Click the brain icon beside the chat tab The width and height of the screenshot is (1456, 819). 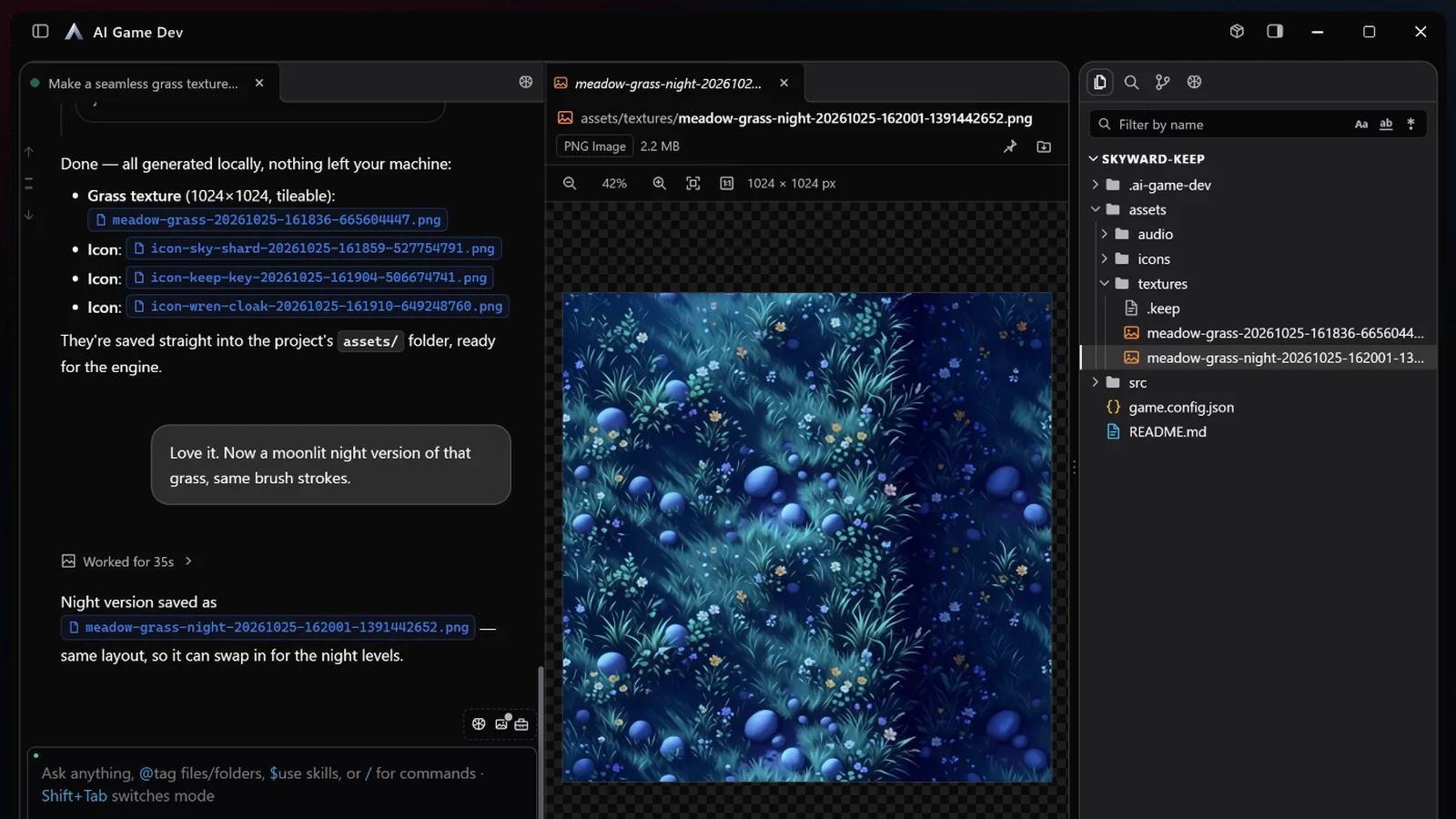(x=526, y=82)
